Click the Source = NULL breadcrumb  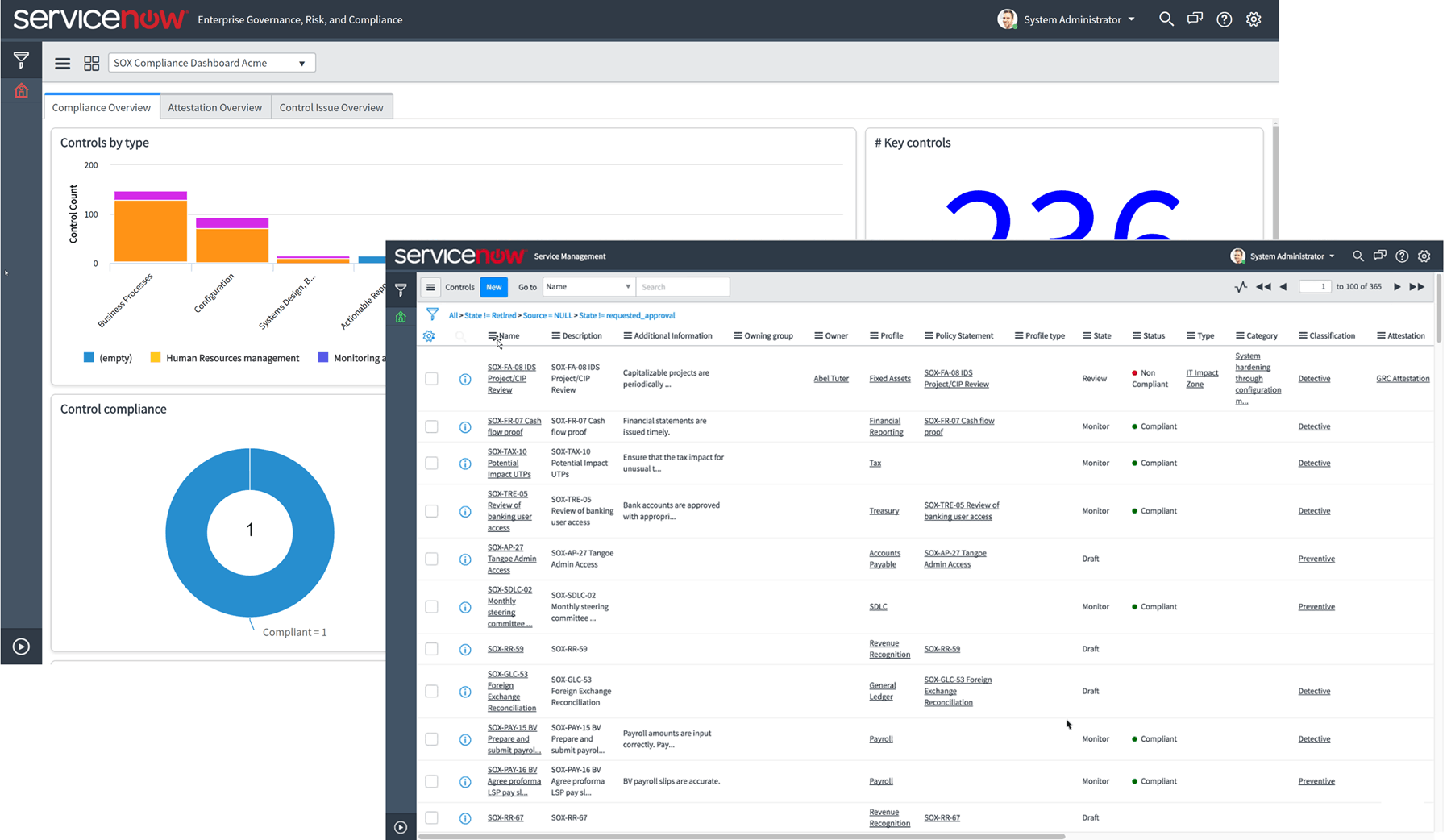pyautogui.click(x=547, y=316)
